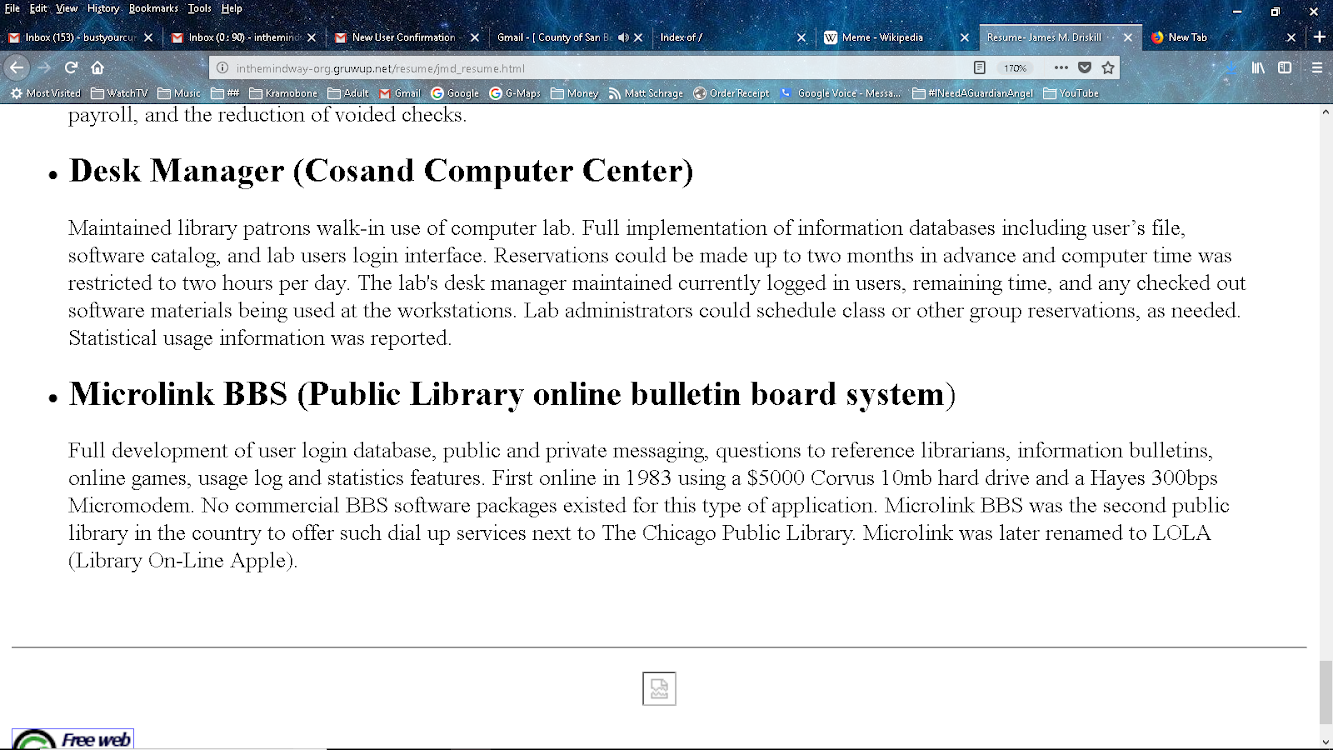Open Order Receipt bookmark

[732, 93]
